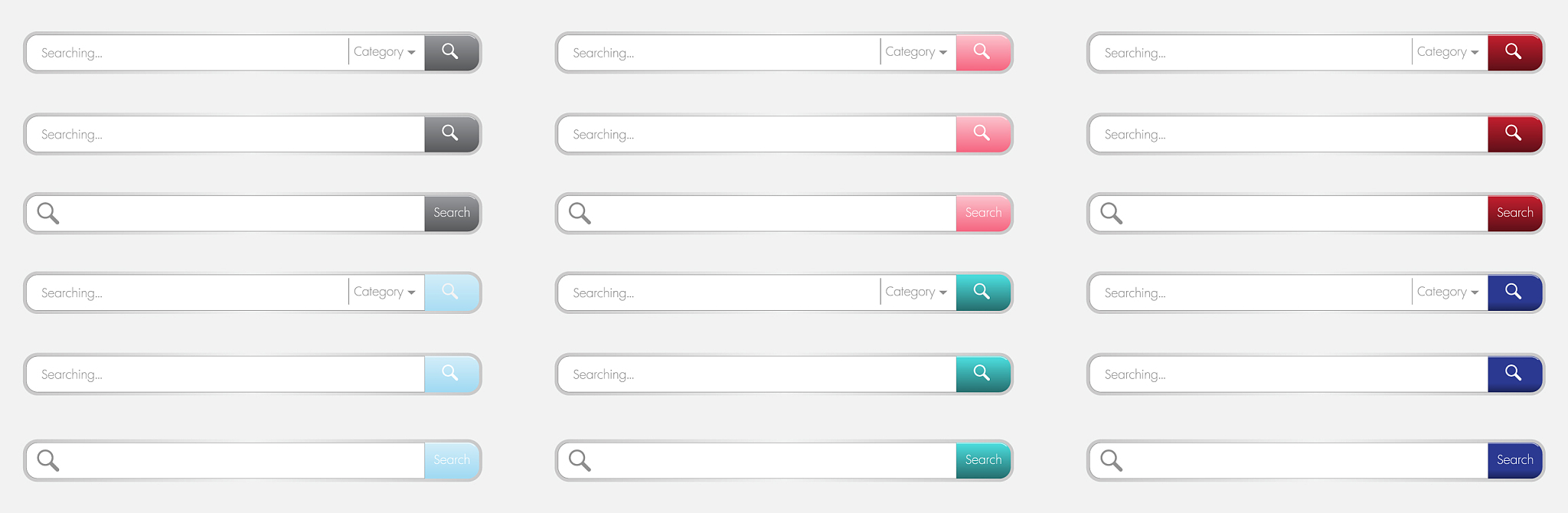The width and height of the screenshot is (1568, 513).
Task: Click pink magnifier button in bar without Category
Action: tap(982, 134)
